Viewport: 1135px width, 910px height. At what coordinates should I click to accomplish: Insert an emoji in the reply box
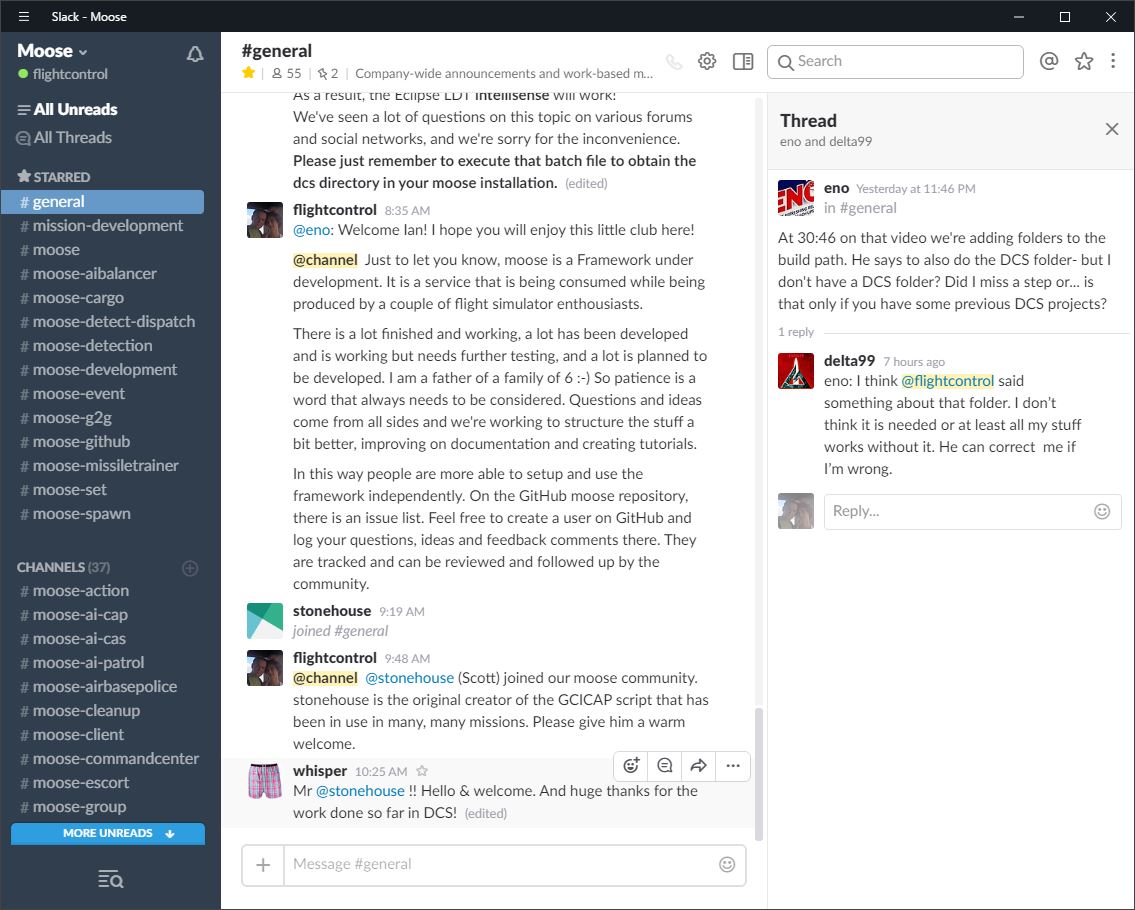(x=1101, y=511)
